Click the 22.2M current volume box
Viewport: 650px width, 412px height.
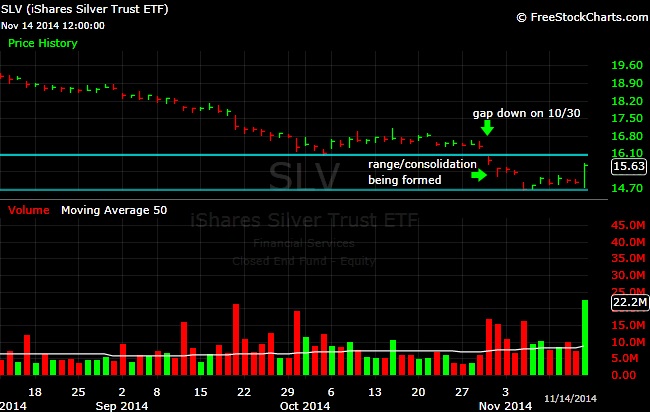coord(629,302)
